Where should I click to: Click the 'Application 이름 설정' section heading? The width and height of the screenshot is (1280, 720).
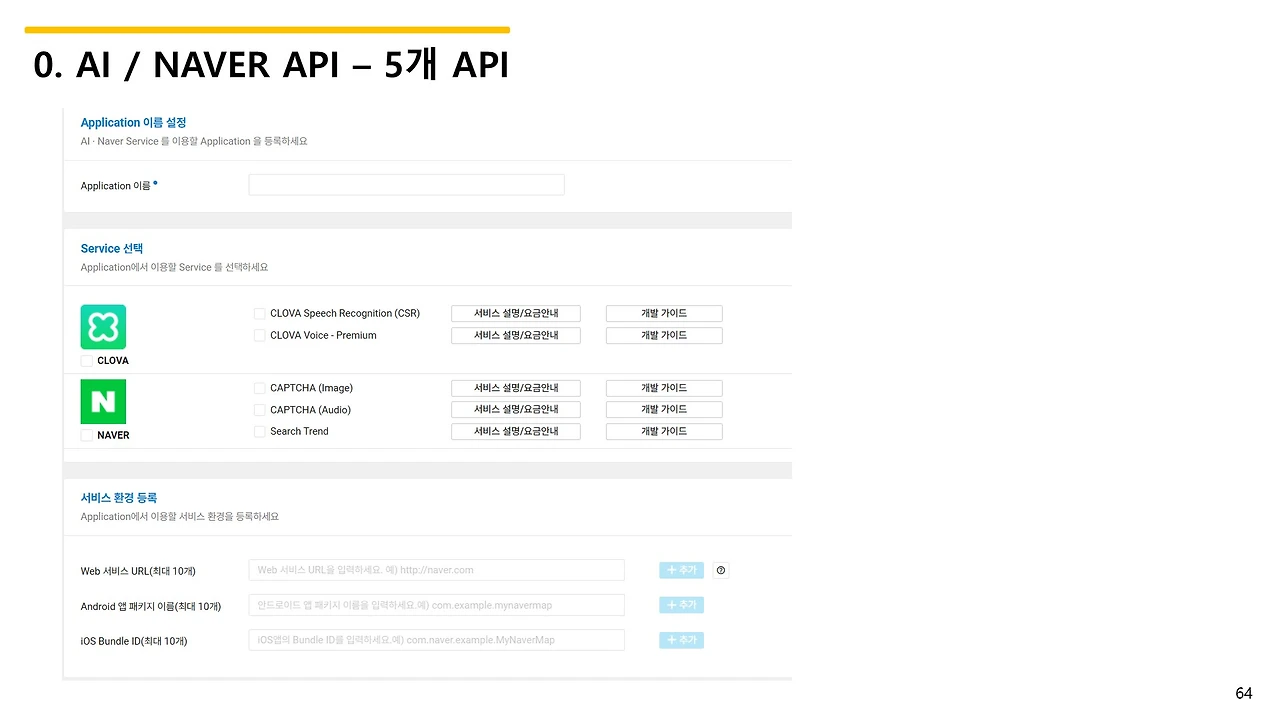coord(134,123)
